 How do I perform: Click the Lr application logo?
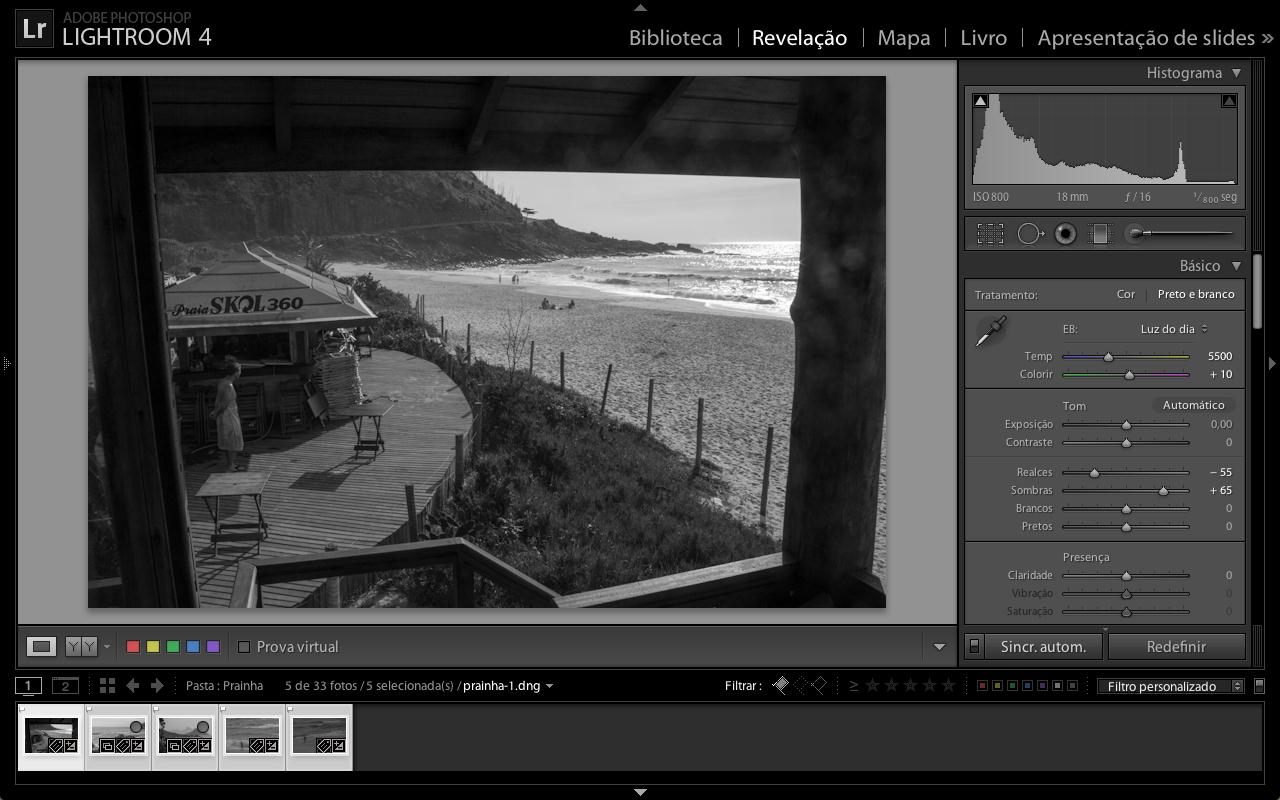pyautogui.click(x=34, y=28)
